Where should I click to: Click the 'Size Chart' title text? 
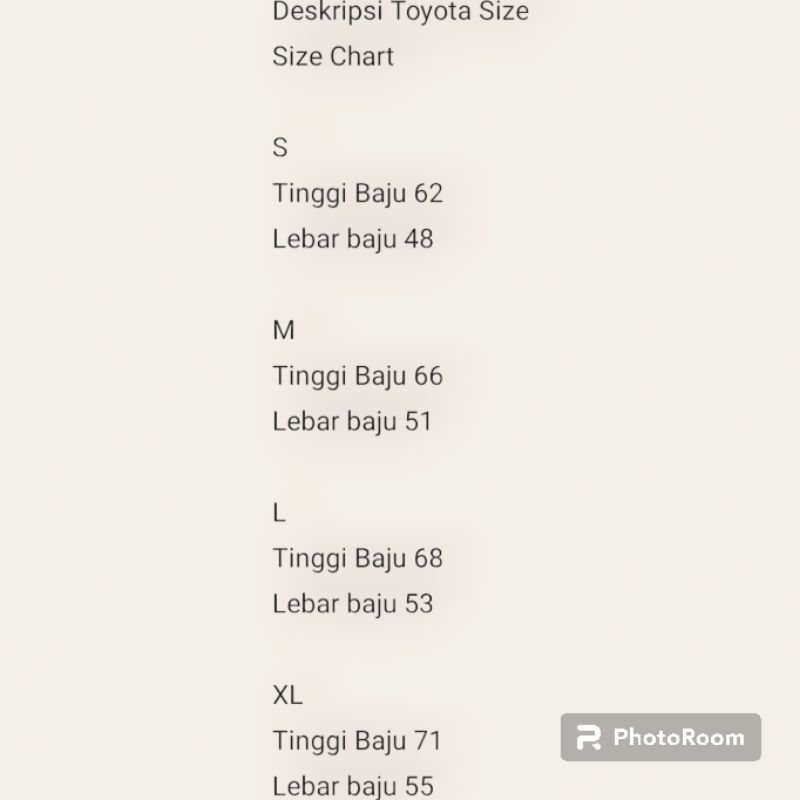click(333, 56)
